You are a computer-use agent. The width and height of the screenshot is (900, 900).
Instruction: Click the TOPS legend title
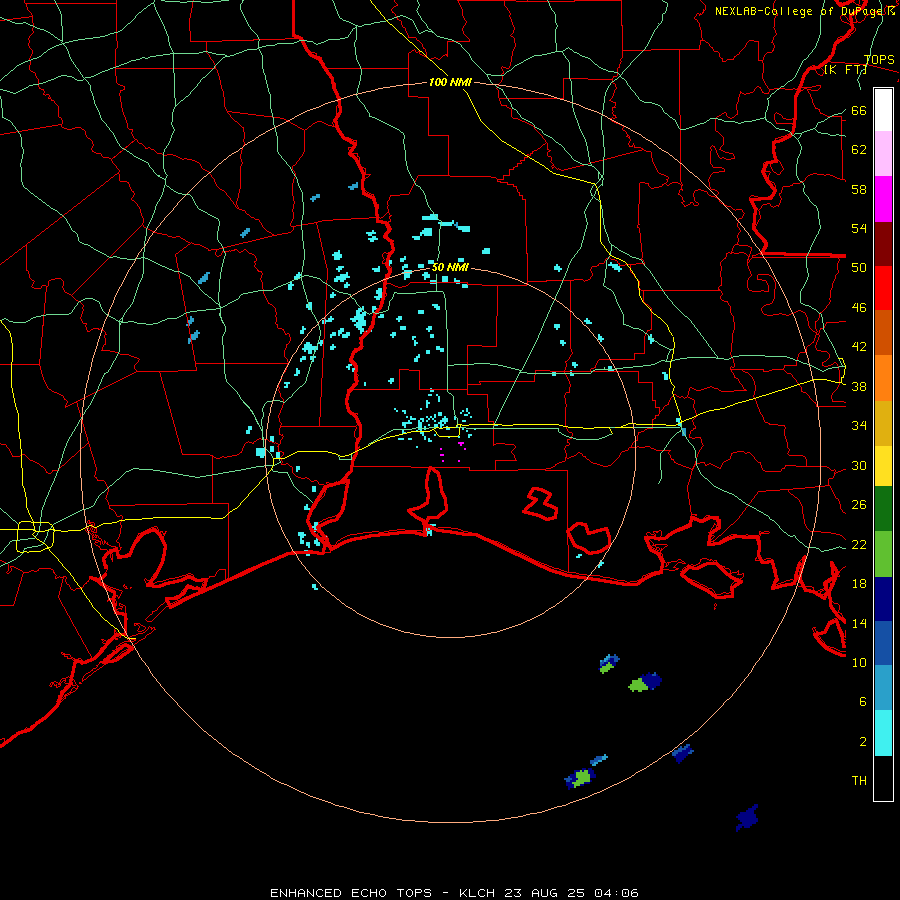[x=878, y=60]
